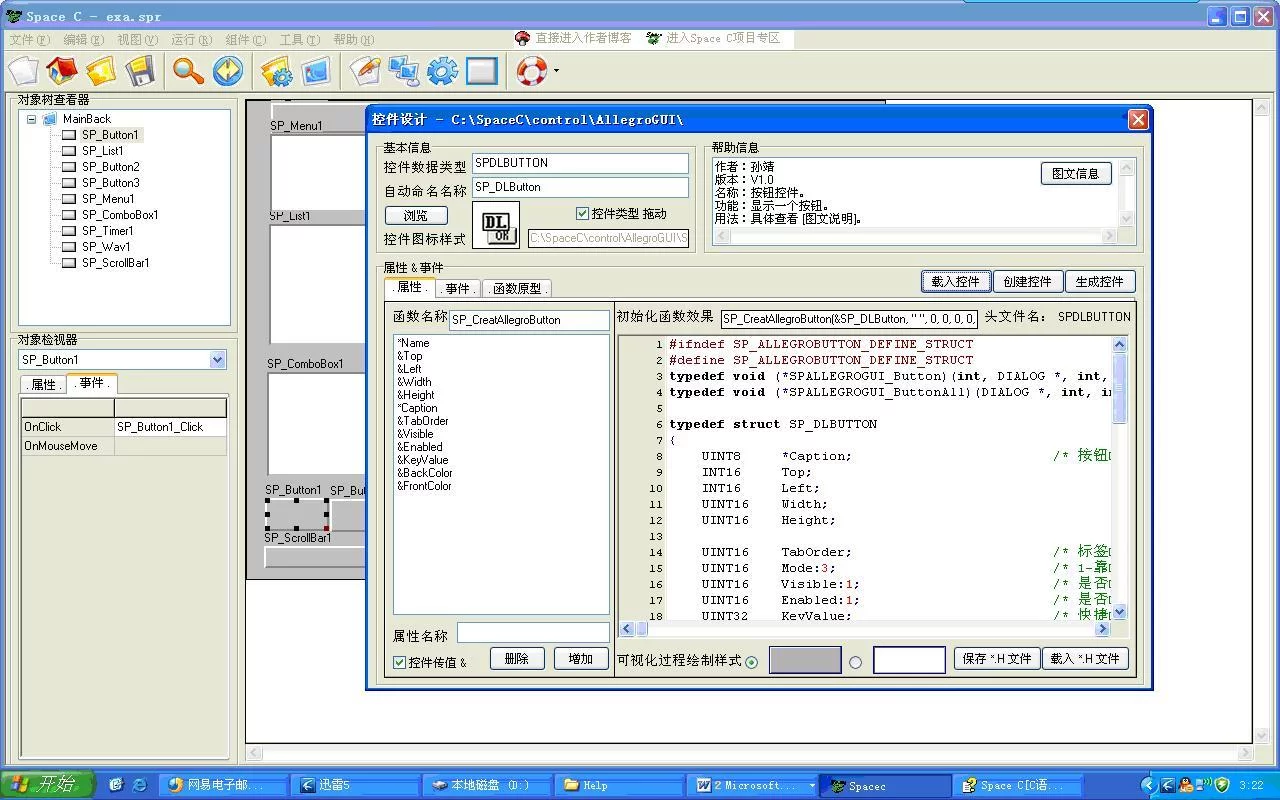Click the folder with gear toolbar icon

[x=276, y=71]
